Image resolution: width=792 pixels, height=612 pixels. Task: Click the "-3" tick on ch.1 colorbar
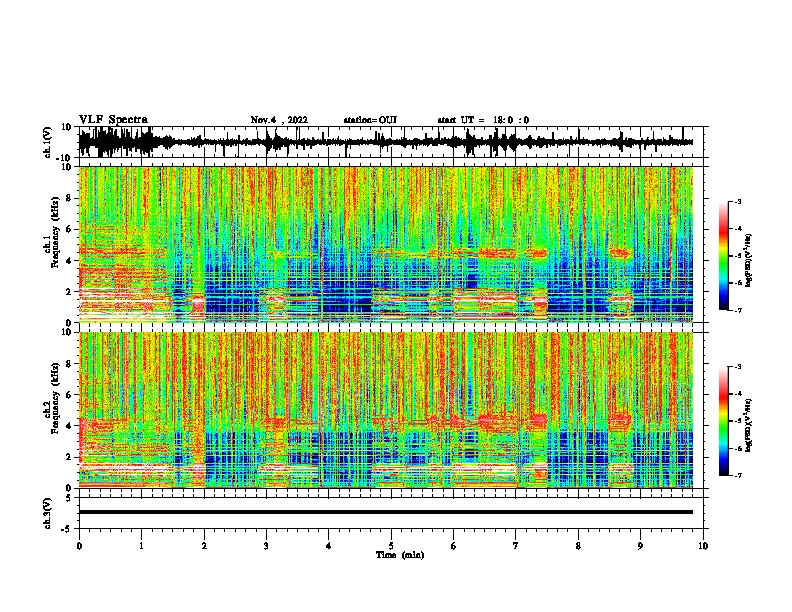(x=738, y=201)
